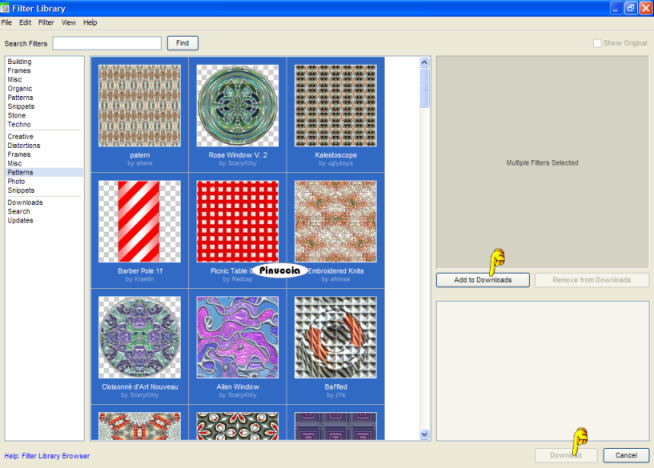Open Updates in the sidebar
654x468 pixels.
coord(20,221)
